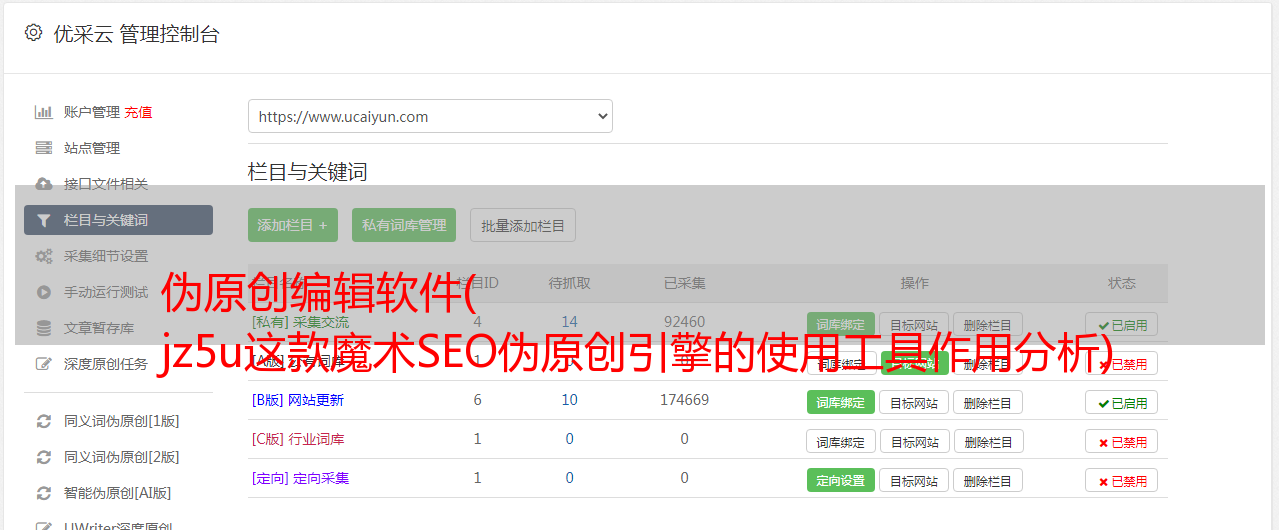1279x530 pixels.
Task: Click 目标网站 in the 行业词库 row
Action: coord(914,441)
